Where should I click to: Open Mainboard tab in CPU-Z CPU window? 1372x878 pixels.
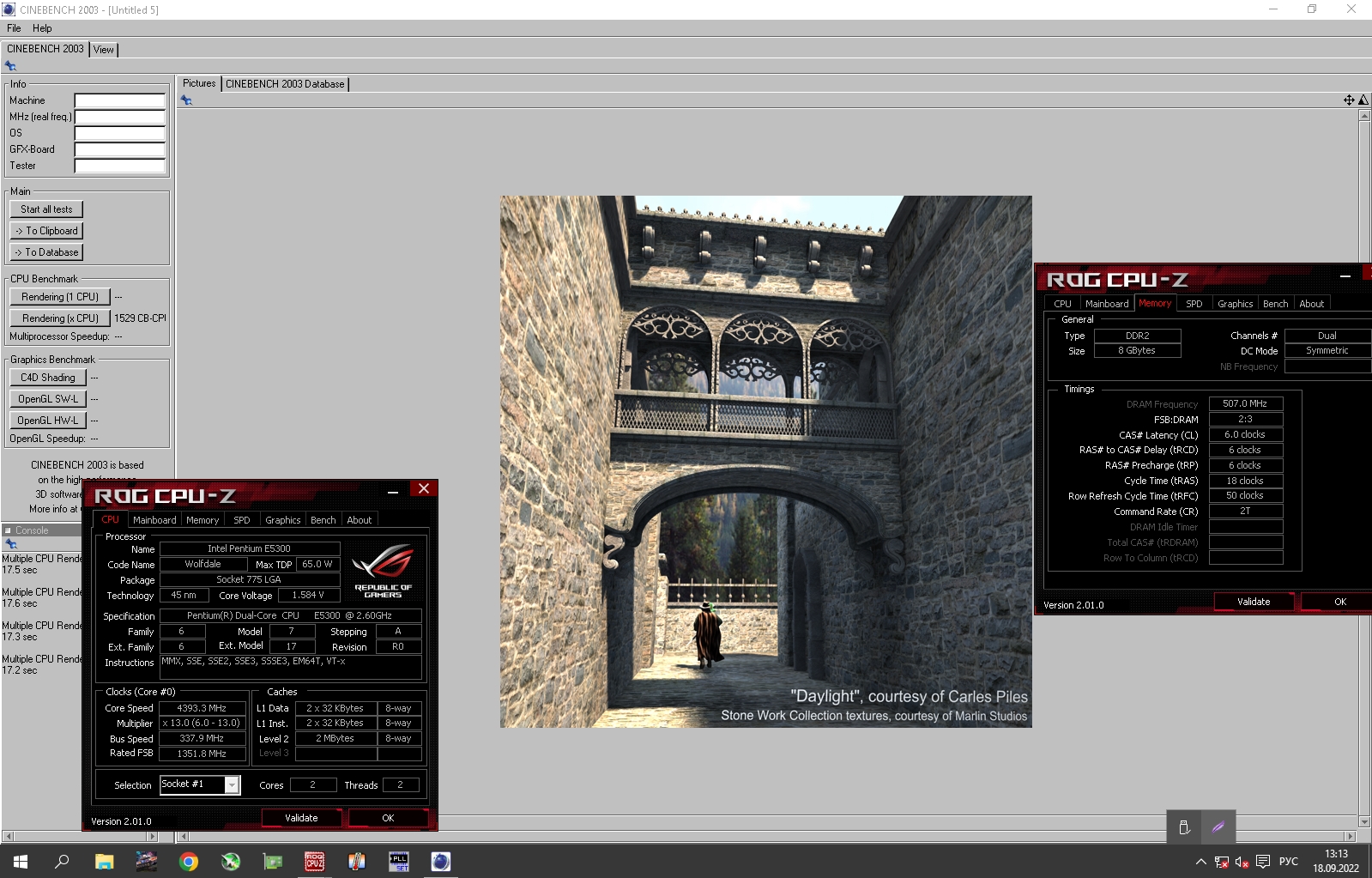(154, 520)
